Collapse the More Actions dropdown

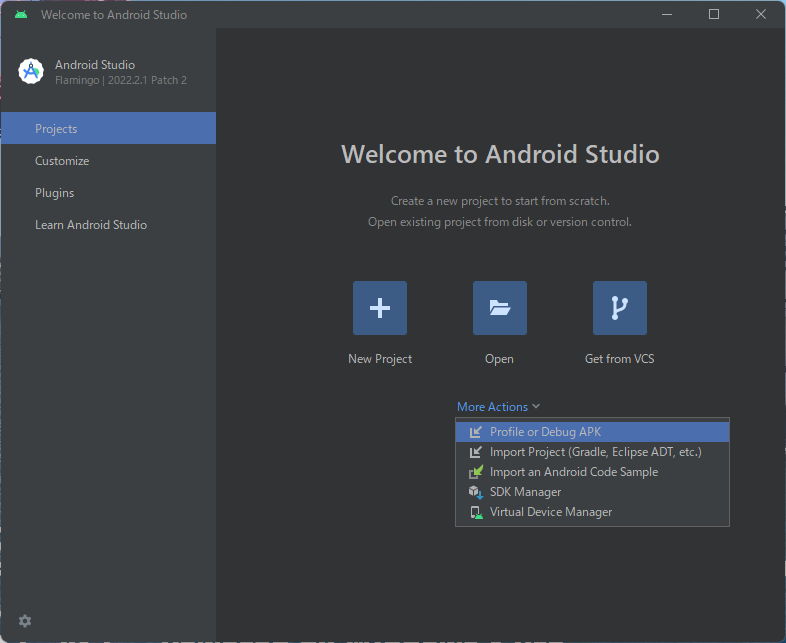[x=492, y=407]
